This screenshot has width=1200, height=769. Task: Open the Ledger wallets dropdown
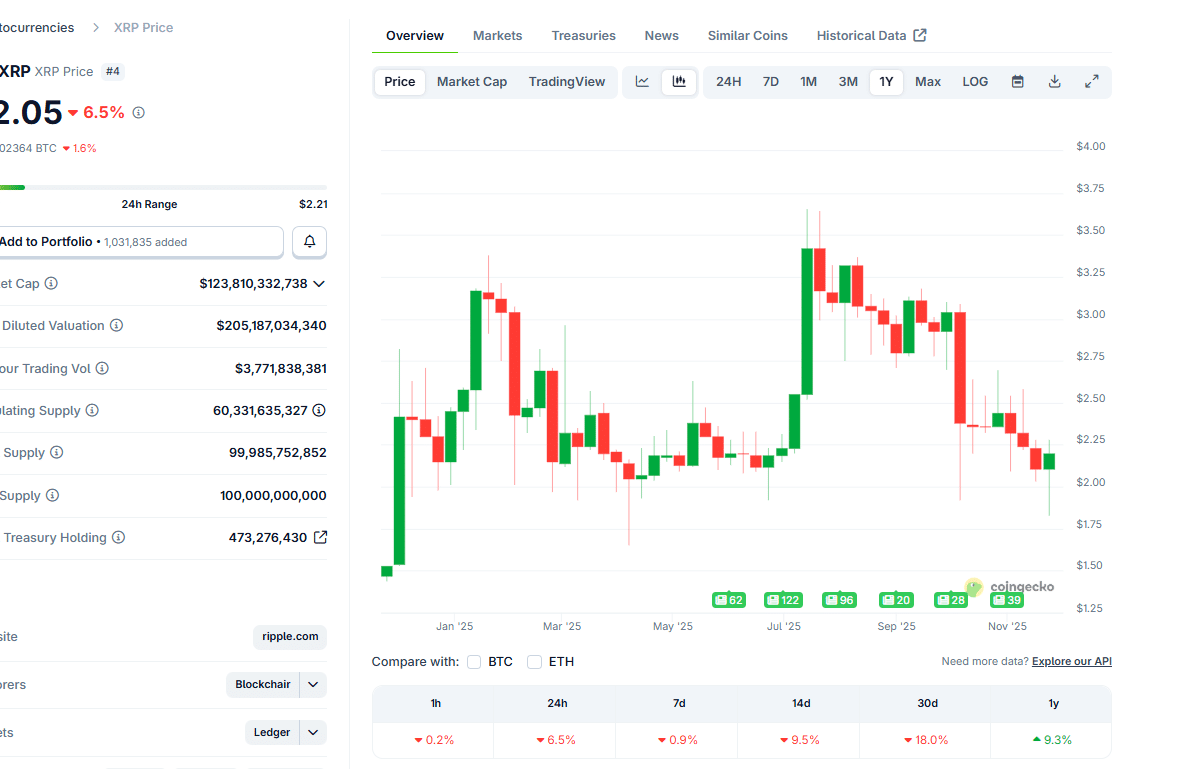313,733
